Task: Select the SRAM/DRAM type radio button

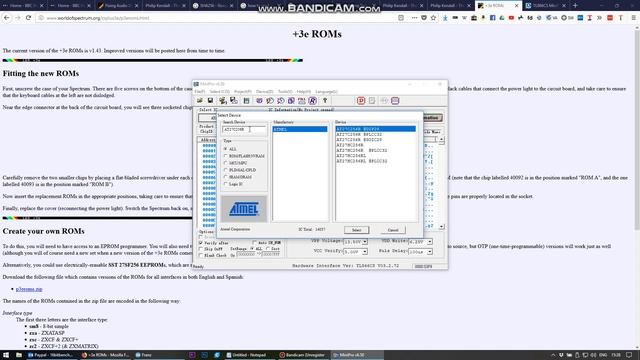Action: [x=225, y=177]
